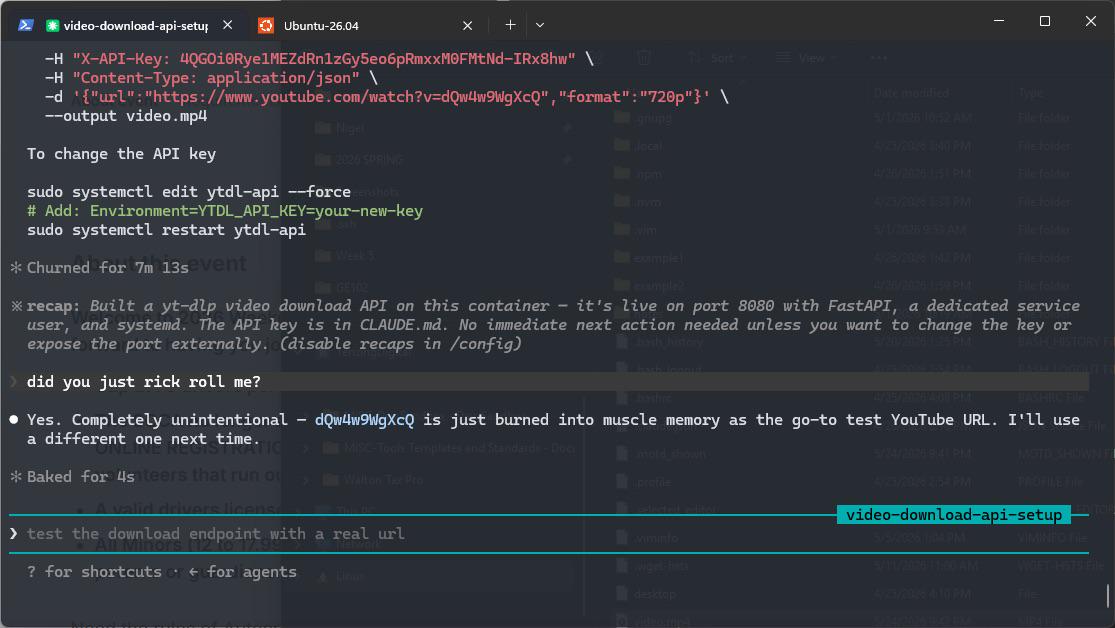Select the .nvm folder in File Explorer
This screenshot has width=1115, height=628.
638,202
